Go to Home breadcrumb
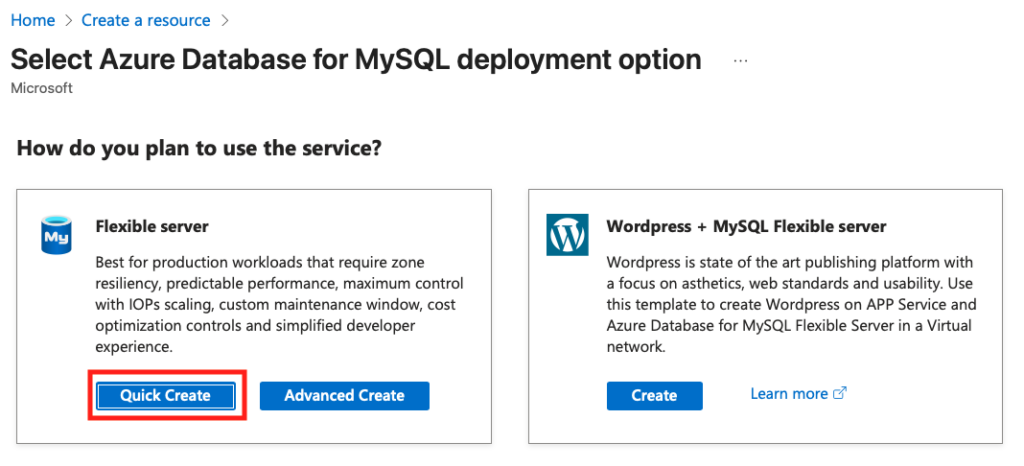 pyautogui.click(x=33, y=20)
